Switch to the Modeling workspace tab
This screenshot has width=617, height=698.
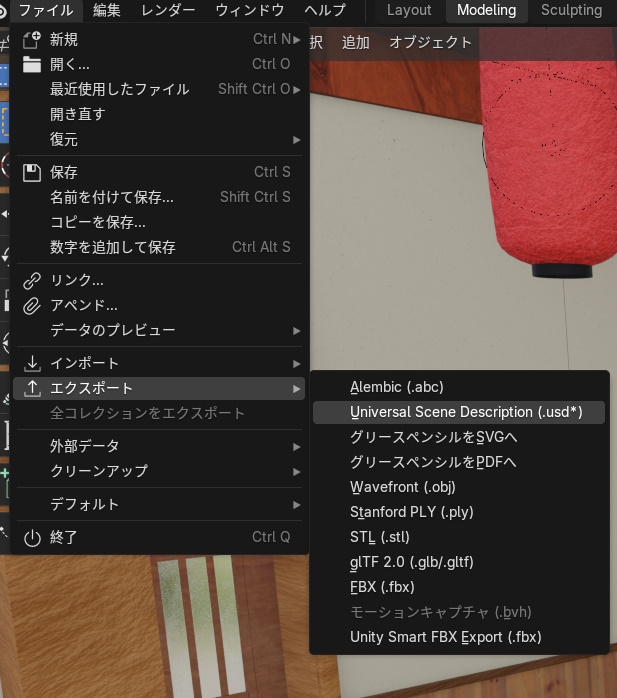pyautogui.click(x=487, y=10)
